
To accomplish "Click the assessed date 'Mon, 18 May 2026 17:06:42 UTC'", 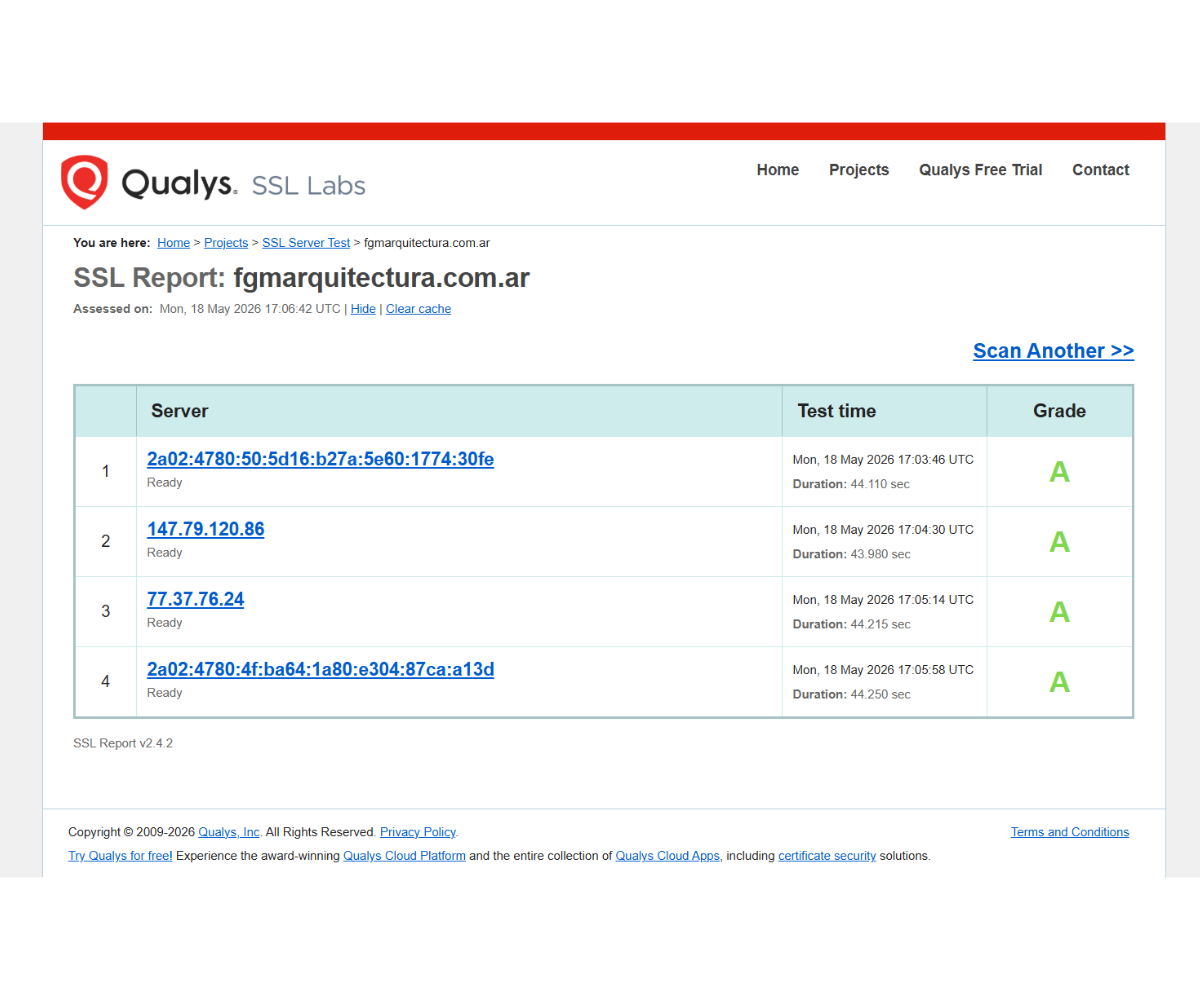I will [x=250, y=309].
